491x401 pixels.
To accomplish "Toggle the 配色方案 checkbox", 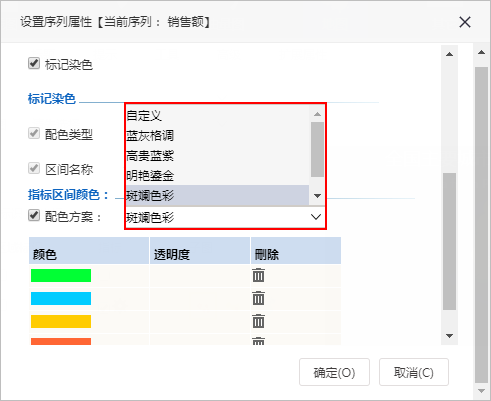I will coord(34,216).
